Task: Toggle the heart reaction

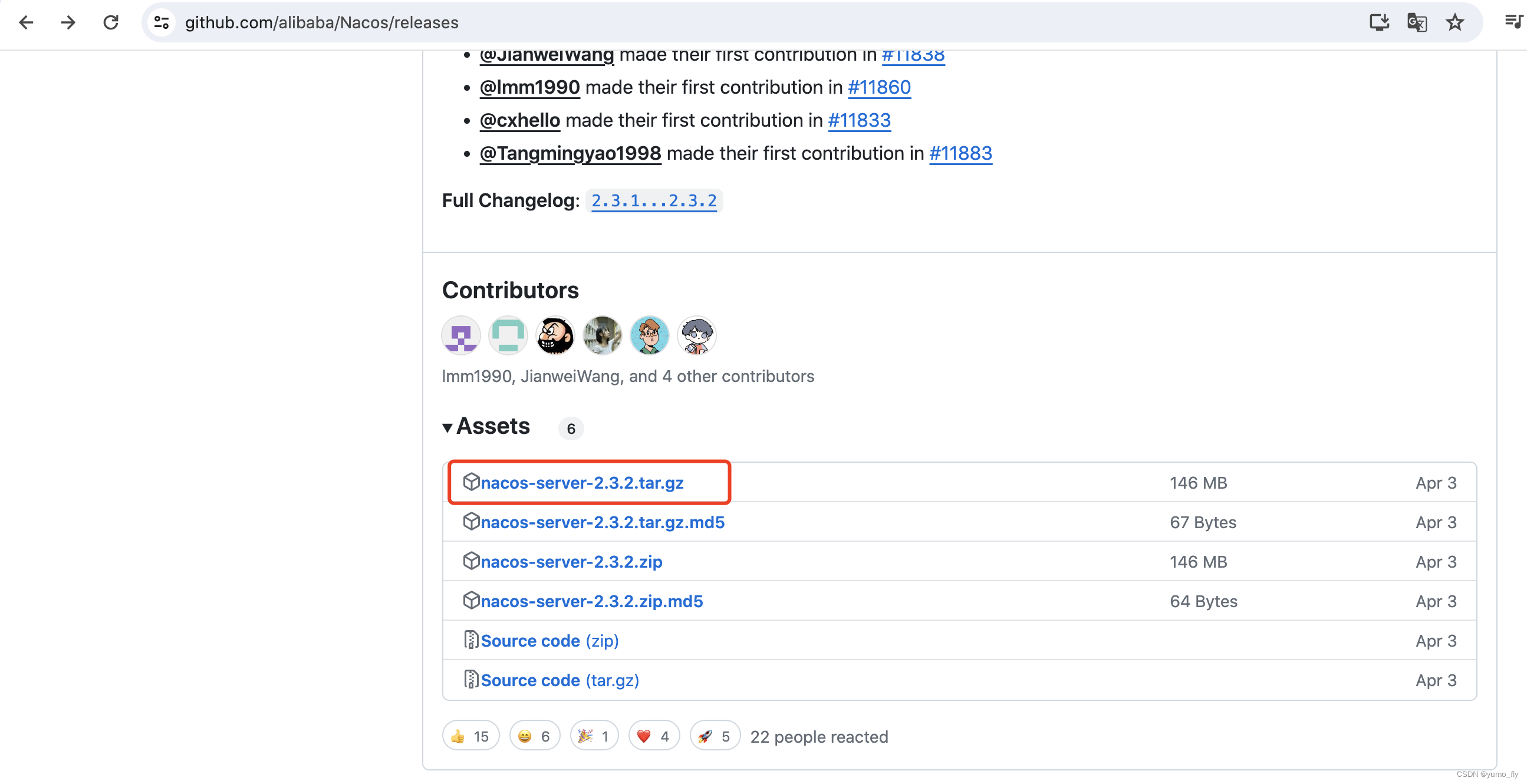Action: pyautogui.click(x=653, y=736)
